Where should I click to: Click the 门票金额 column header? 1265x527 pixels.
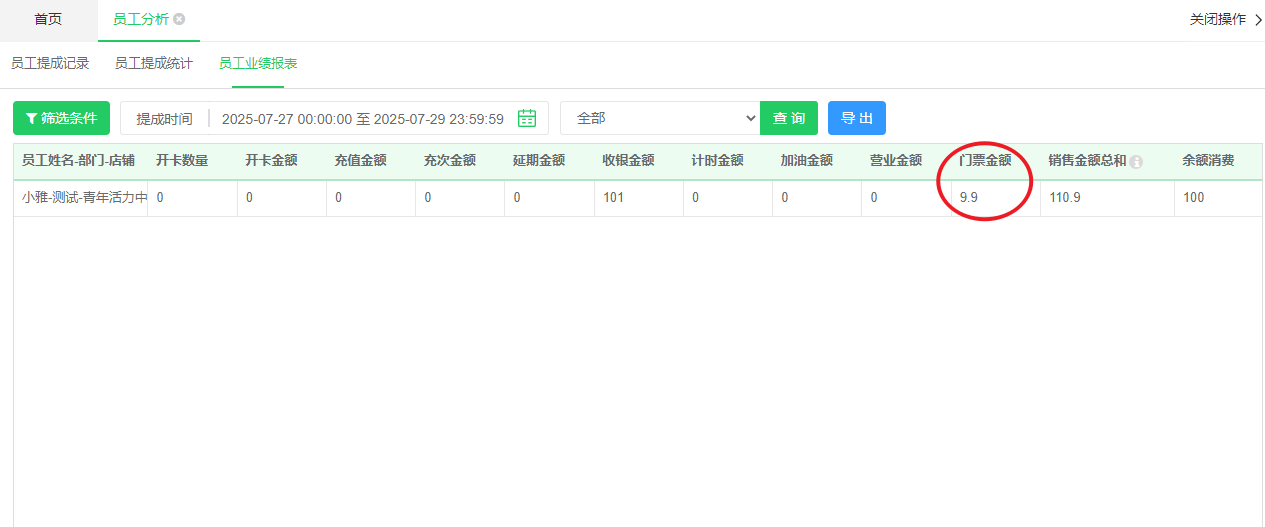[x=985, y=160]
